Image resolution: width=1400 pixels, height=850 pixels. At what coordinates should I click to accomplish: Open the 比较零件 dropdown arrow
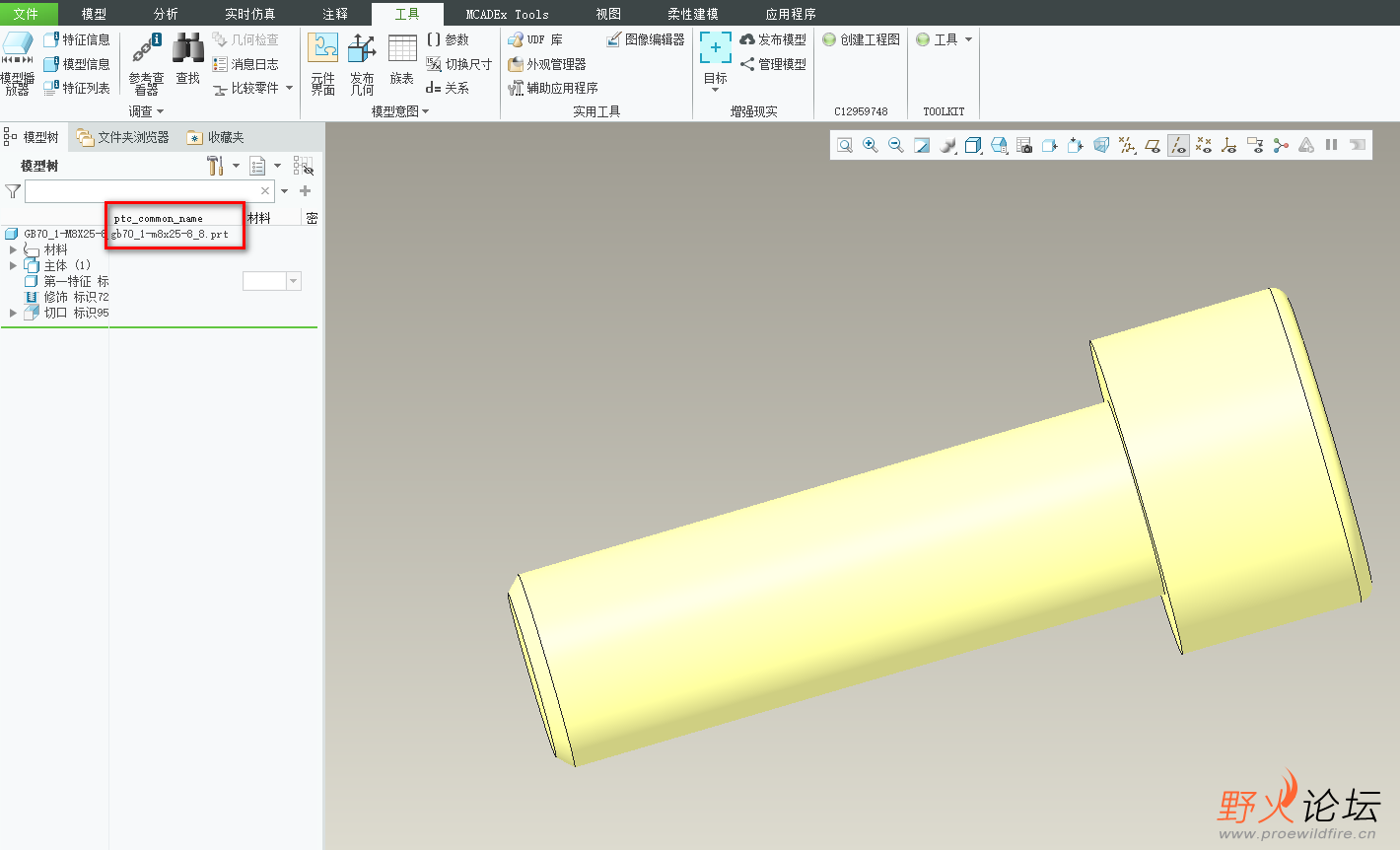click(289, 88)
